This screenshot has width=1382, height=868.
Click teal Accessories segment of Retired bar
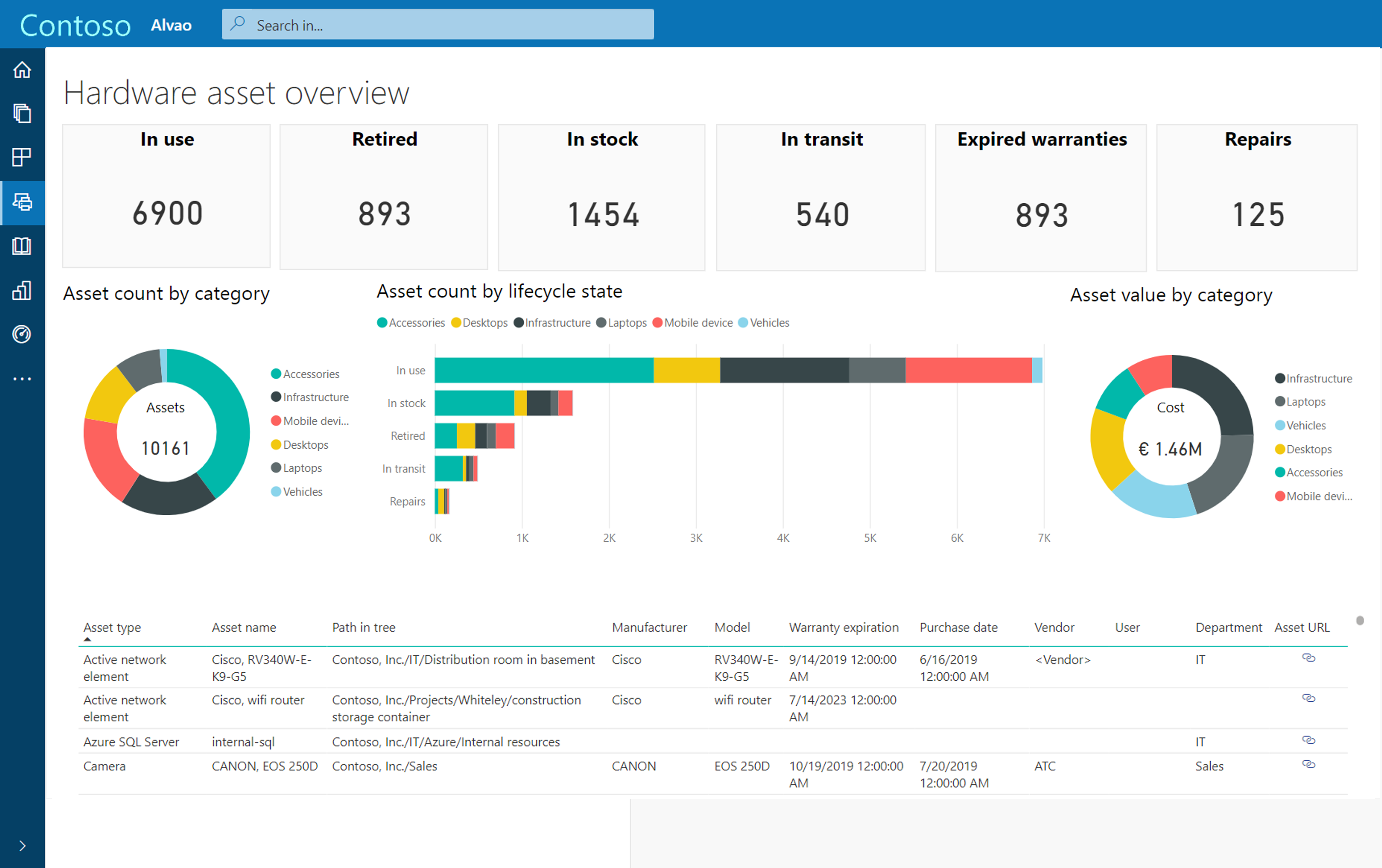click(446, 436)
